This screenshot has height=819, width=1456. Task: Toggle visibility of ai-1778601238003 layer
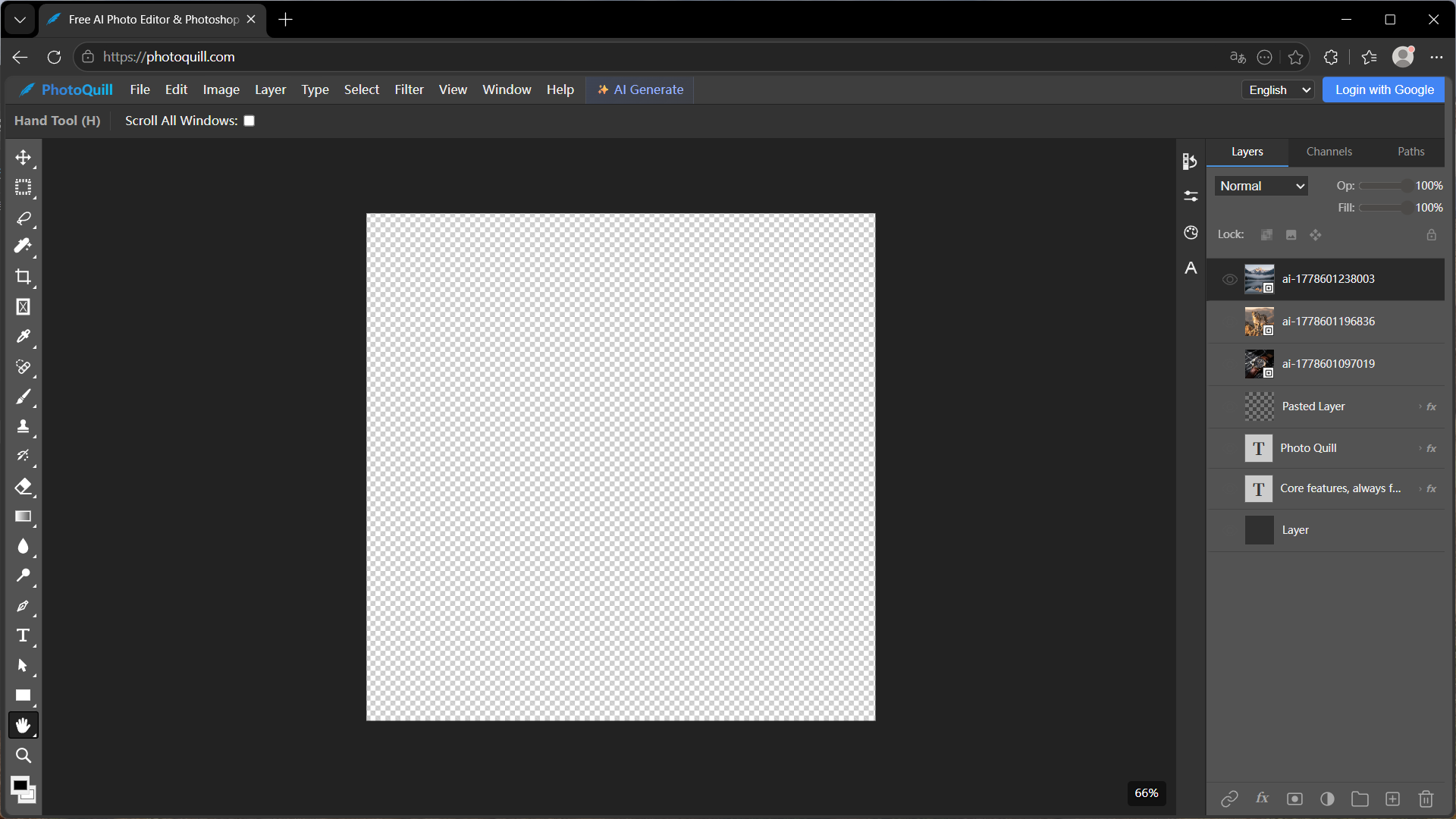(1229, 279)
